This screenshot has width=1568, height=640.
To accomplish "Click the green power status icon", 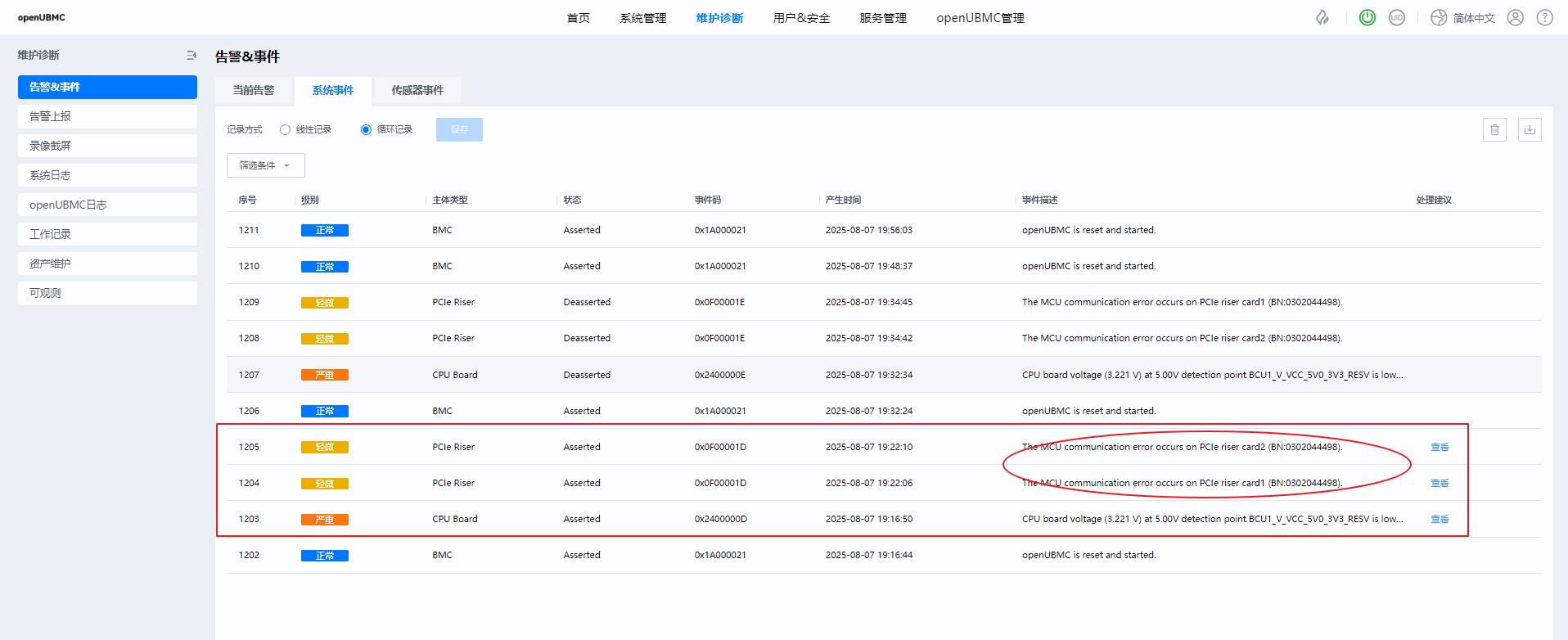I will pos(1367,17).
